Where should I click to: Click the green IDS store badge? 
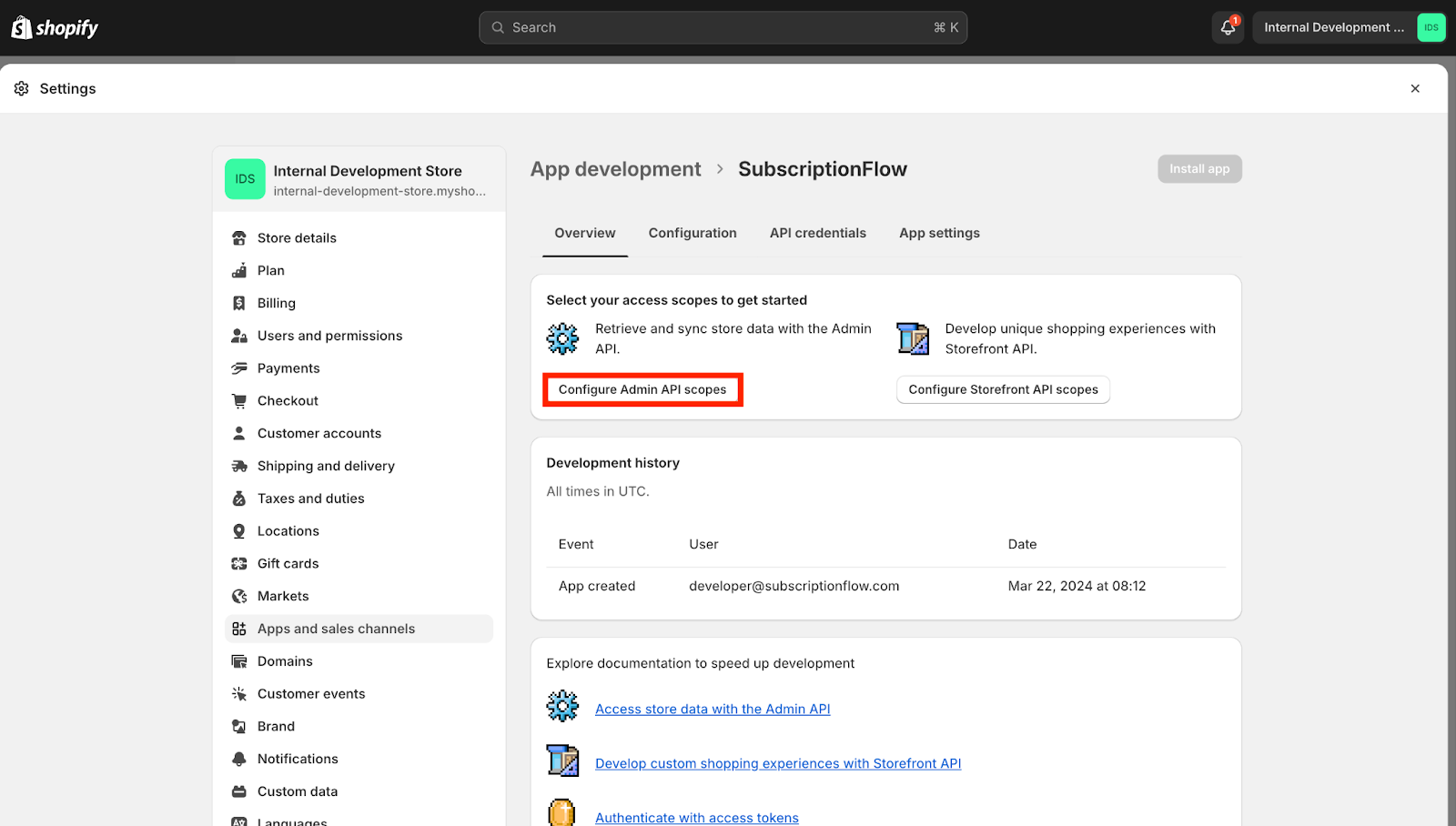tap(245, 178)
